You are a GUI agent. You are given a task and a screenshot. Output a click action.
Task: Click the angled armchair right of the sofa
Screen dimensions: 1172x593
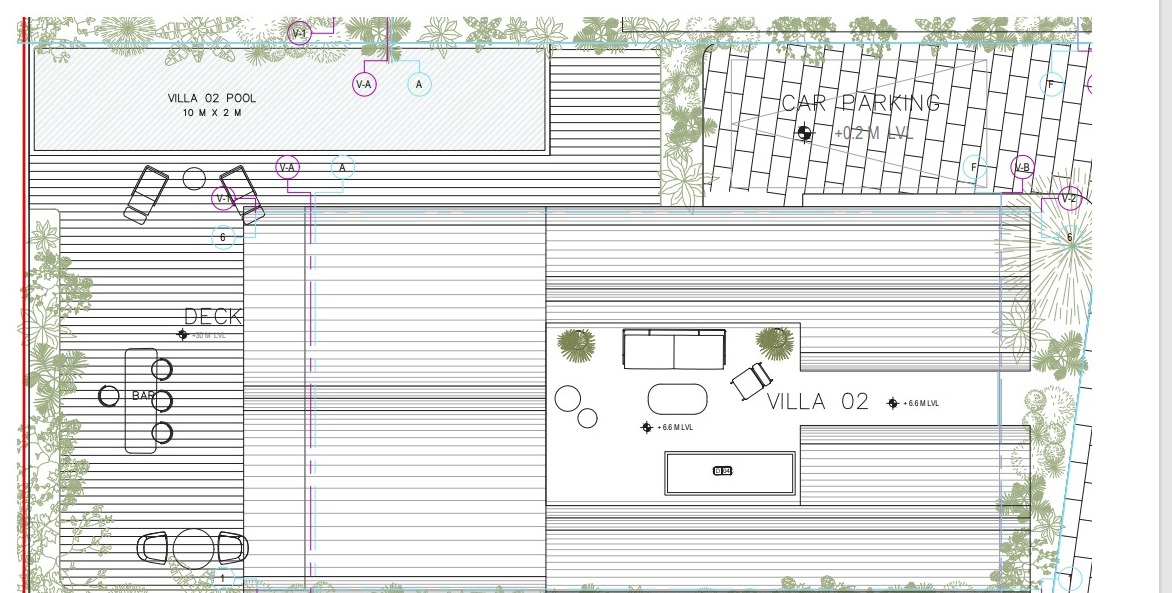point(751,380)
